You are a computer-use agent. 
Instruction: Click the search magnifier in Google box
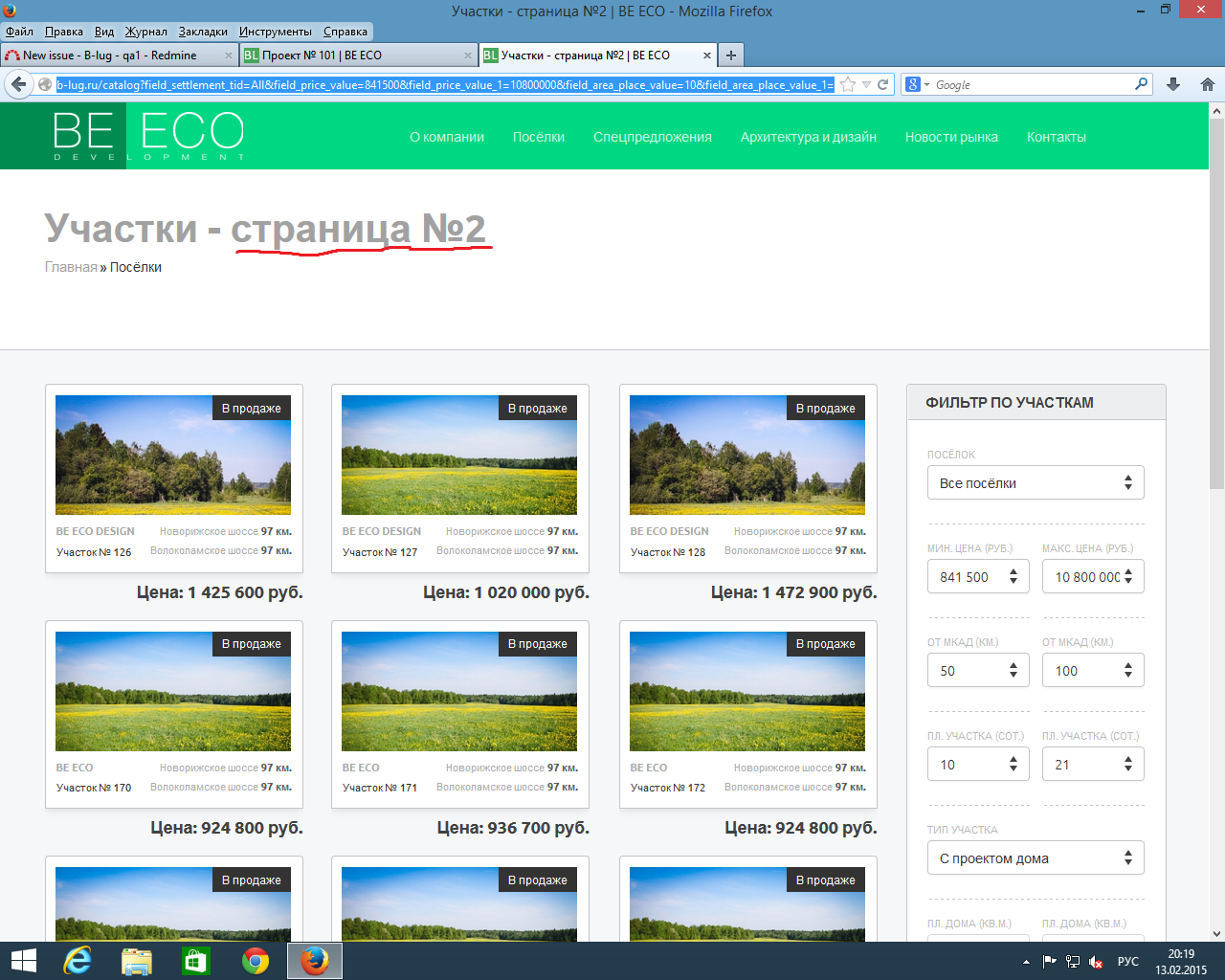pos(1141,84)
